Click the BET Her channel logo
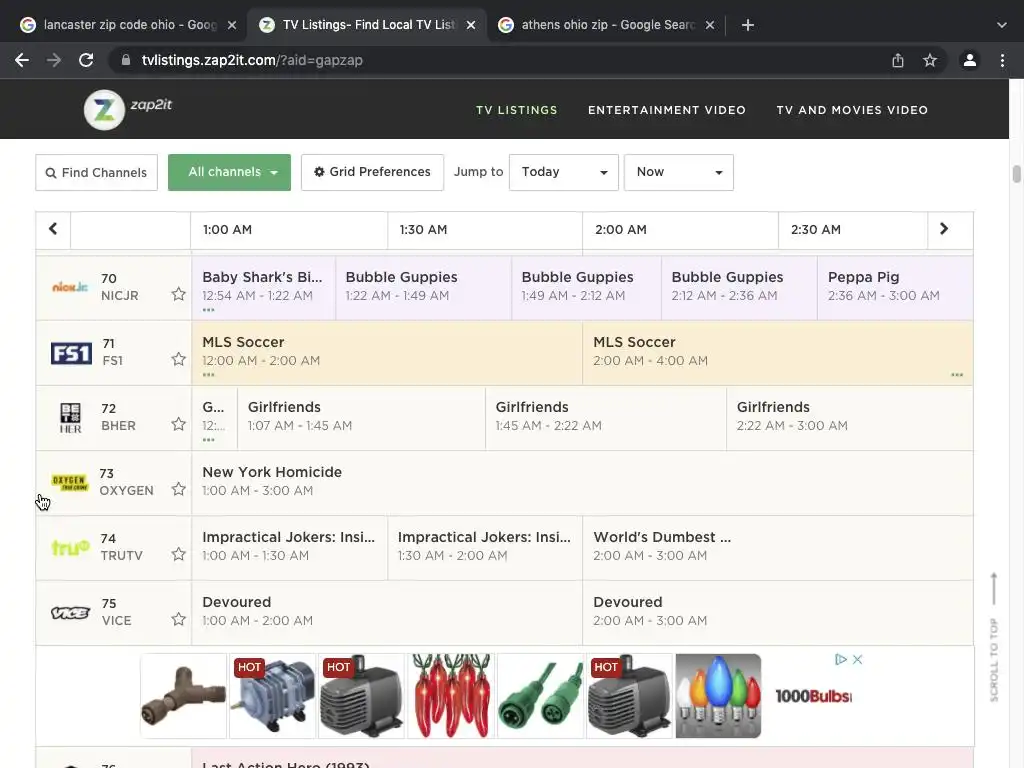1024x768 pixels. click(x=71, y=418)
